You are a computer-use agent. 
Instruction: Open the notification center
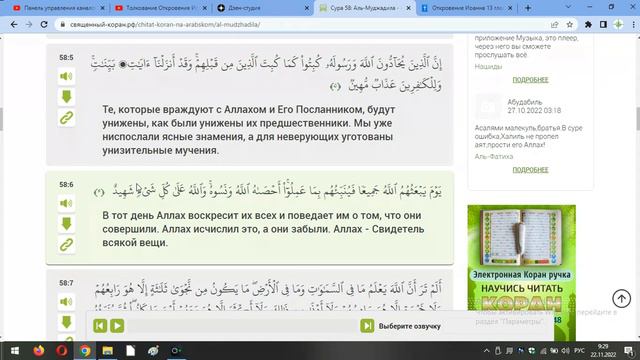point(629,351)
